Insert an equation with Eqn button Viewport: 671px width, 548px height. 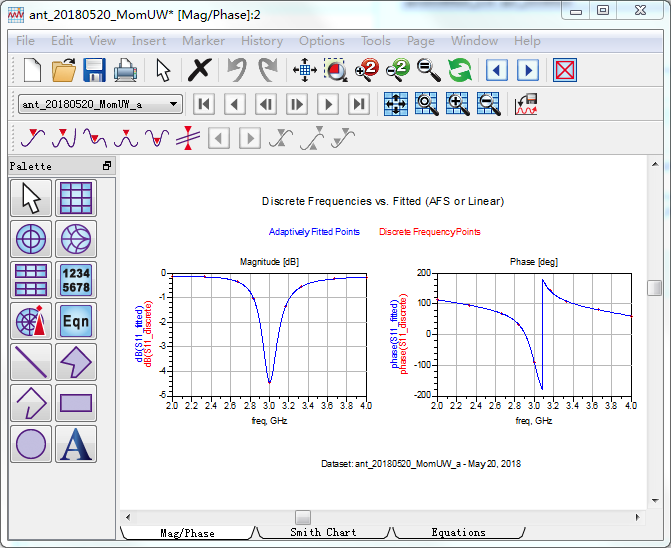coord(76,321)
